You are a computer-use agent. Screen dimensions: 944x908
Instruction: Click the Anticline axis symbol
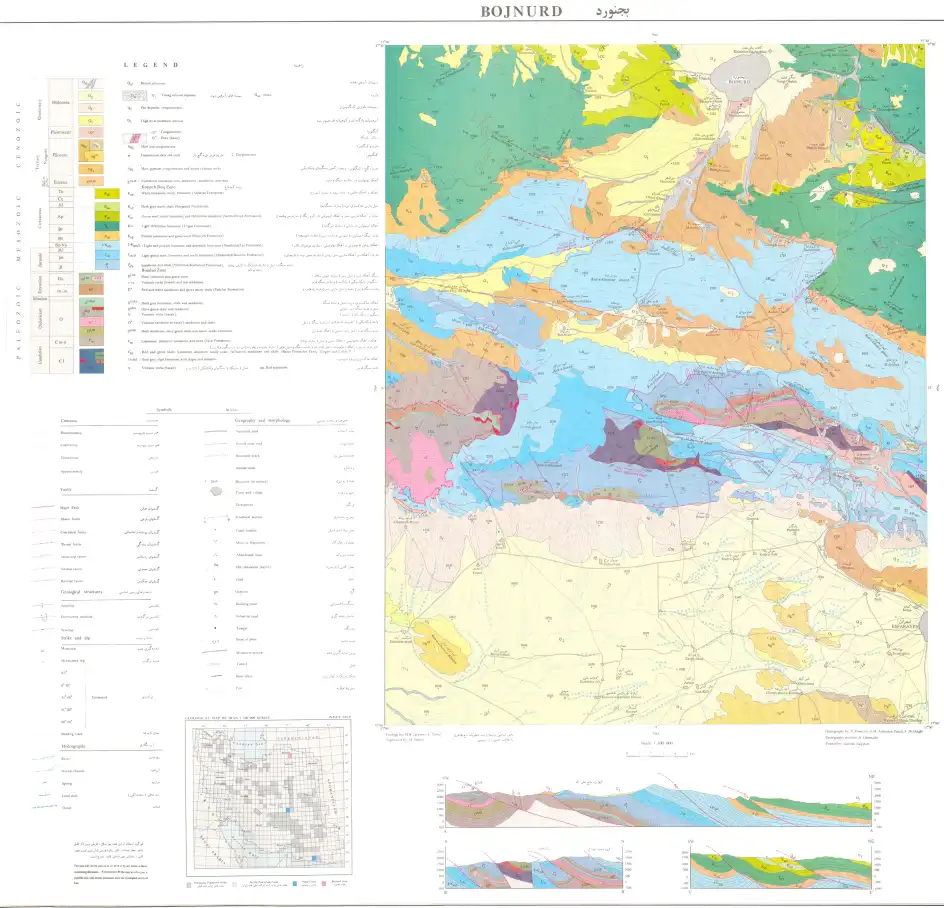[x=43, y=606]
